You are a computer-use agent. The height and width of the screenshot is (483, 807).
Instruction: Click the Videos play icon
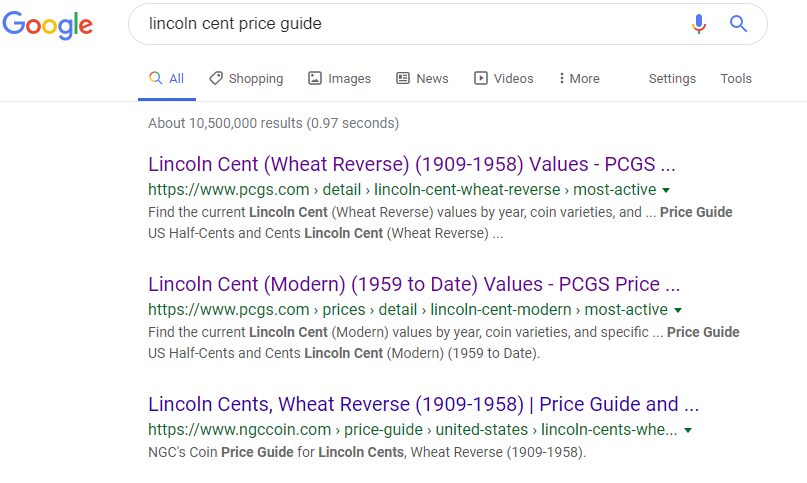(x=481, y=78)
